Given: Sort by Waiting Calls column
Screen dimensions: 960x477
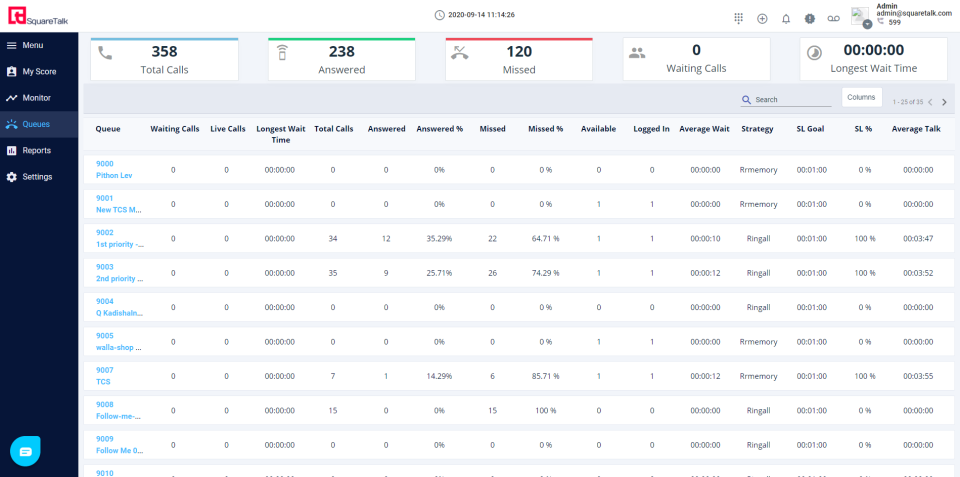Looking at the screenshot, I should coord(174,129).
